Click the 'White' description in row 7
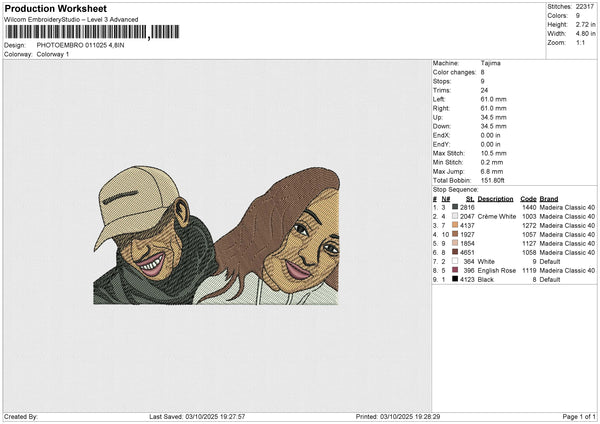 coord(486,261)
